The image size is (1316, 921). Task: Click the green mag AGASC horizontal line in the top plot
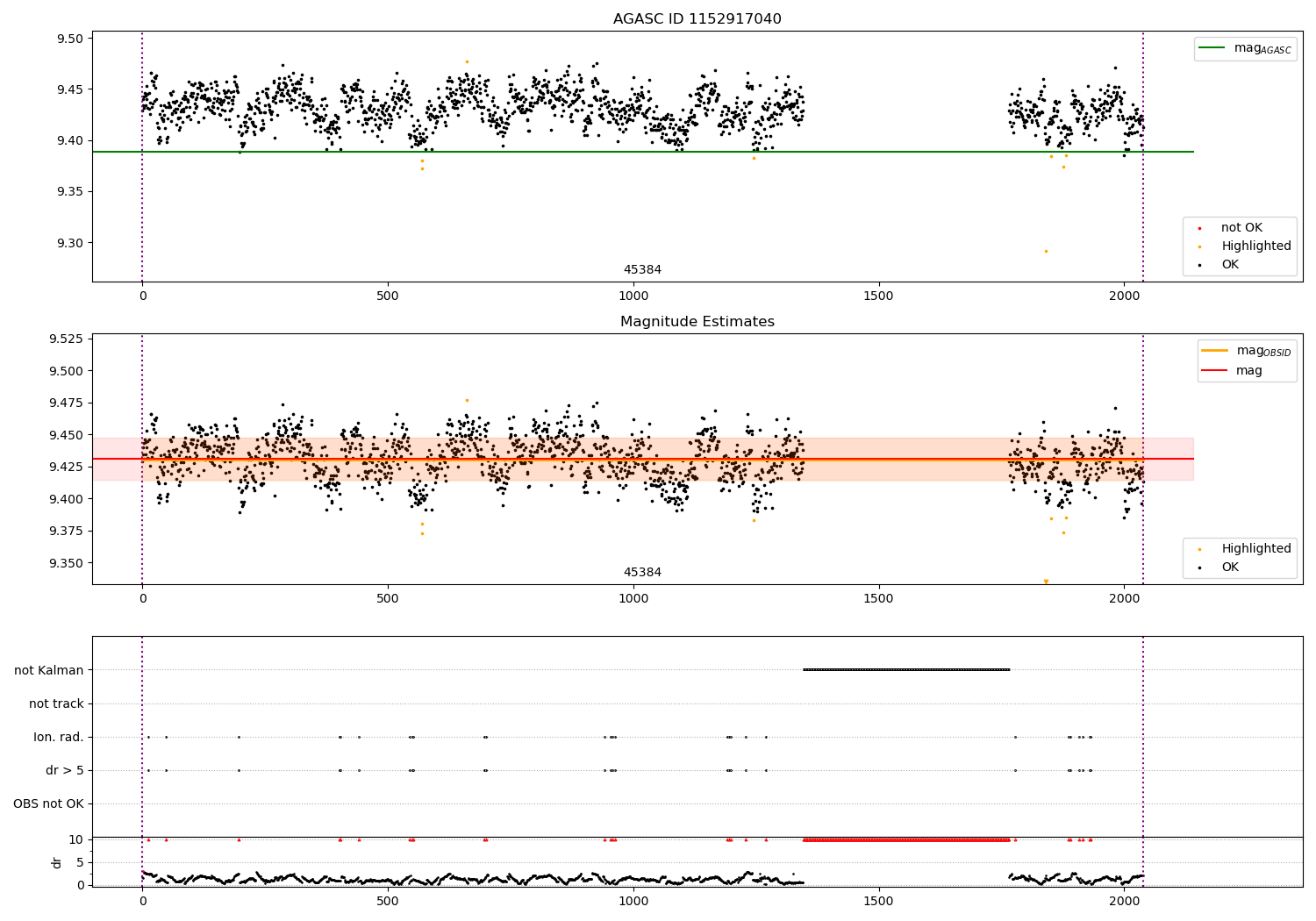[643, 152]
